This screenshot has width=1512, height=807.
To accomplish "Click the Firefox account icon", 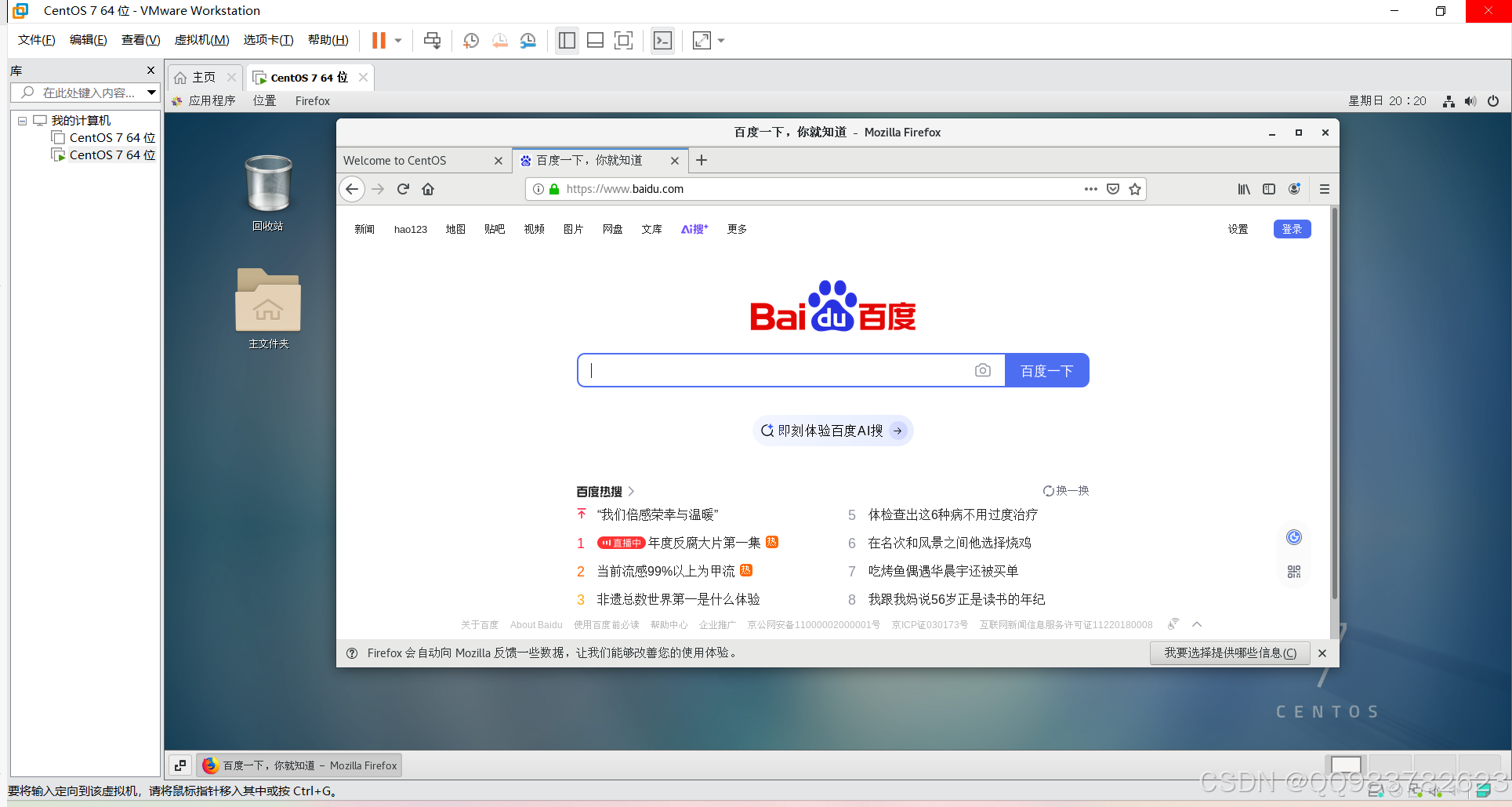I will (x=1294, y=189).
